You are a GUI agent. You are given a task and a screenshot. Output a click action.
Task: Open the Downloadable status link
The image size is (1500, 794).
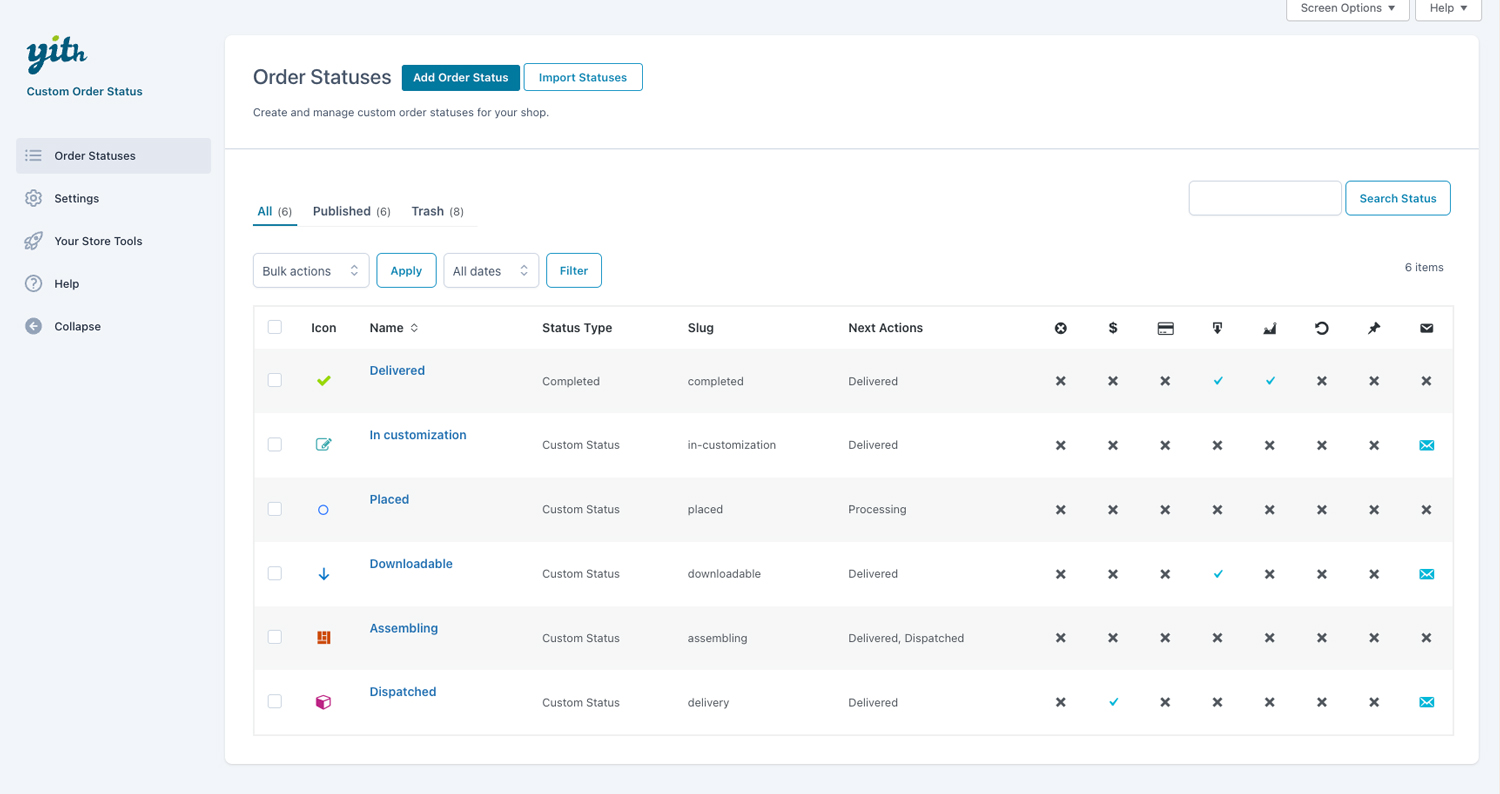click(411, 564)
